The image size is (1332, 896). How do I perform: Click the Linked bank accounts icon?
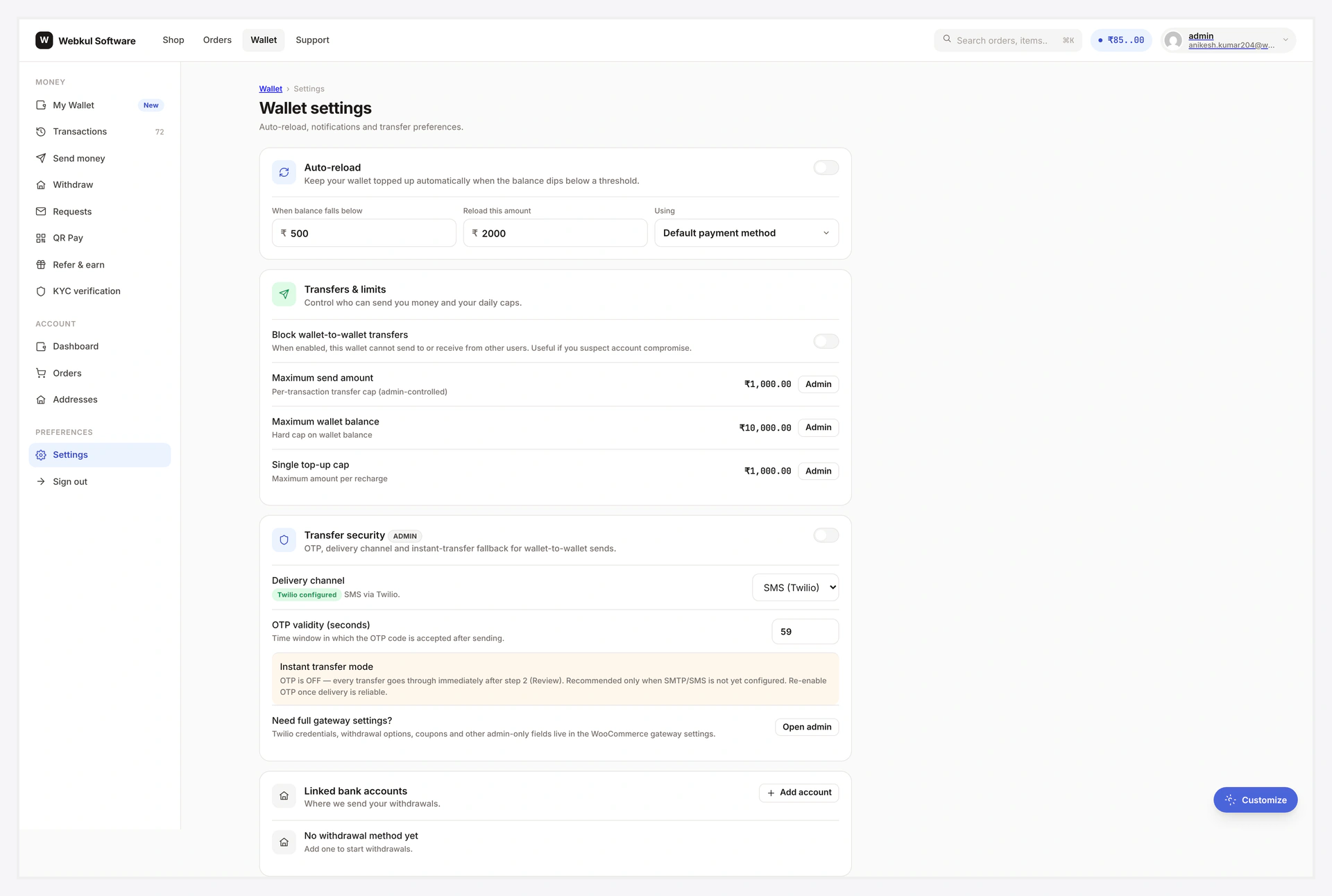[x=284, y=796]
